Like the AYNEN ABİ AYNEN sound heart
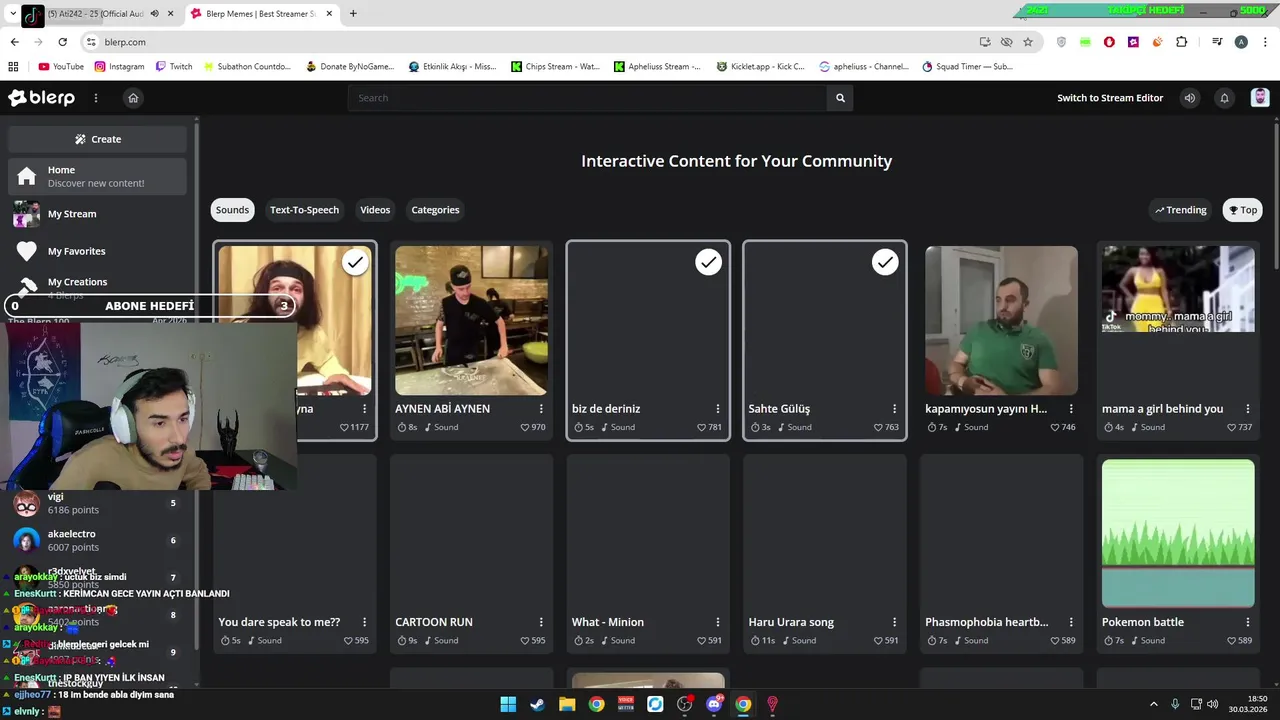This screenshot has height=720, width=1280. point(525,427)
